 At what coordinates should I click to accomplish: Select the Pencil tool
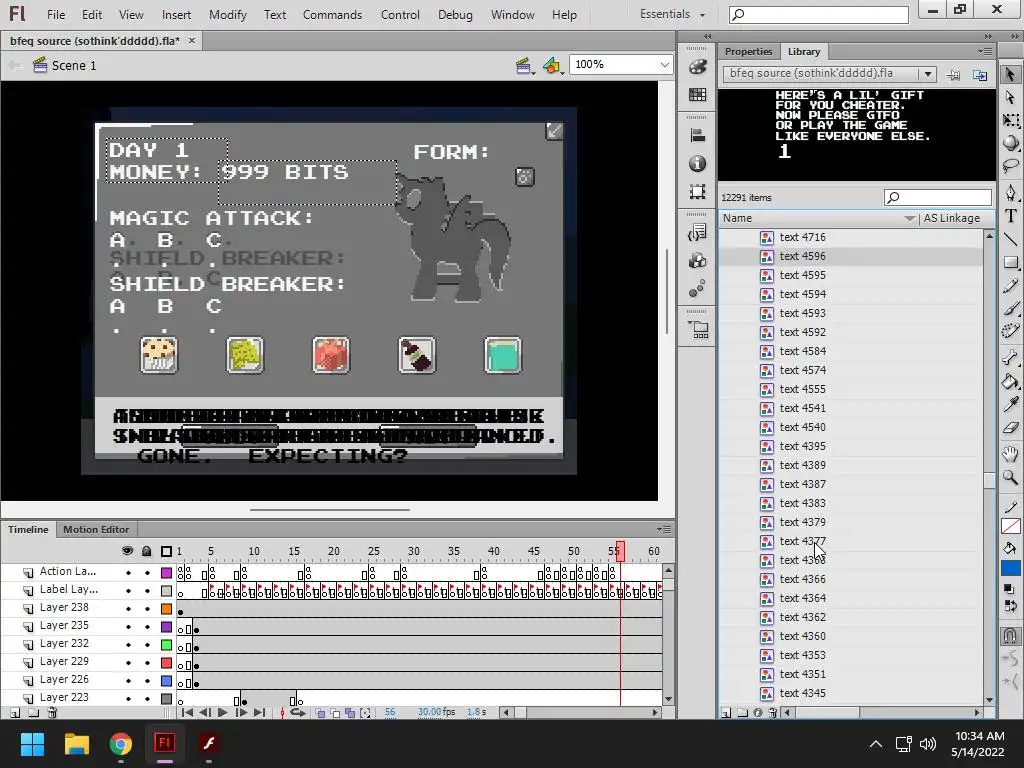pyautogui.click(x=1010, y=285)
